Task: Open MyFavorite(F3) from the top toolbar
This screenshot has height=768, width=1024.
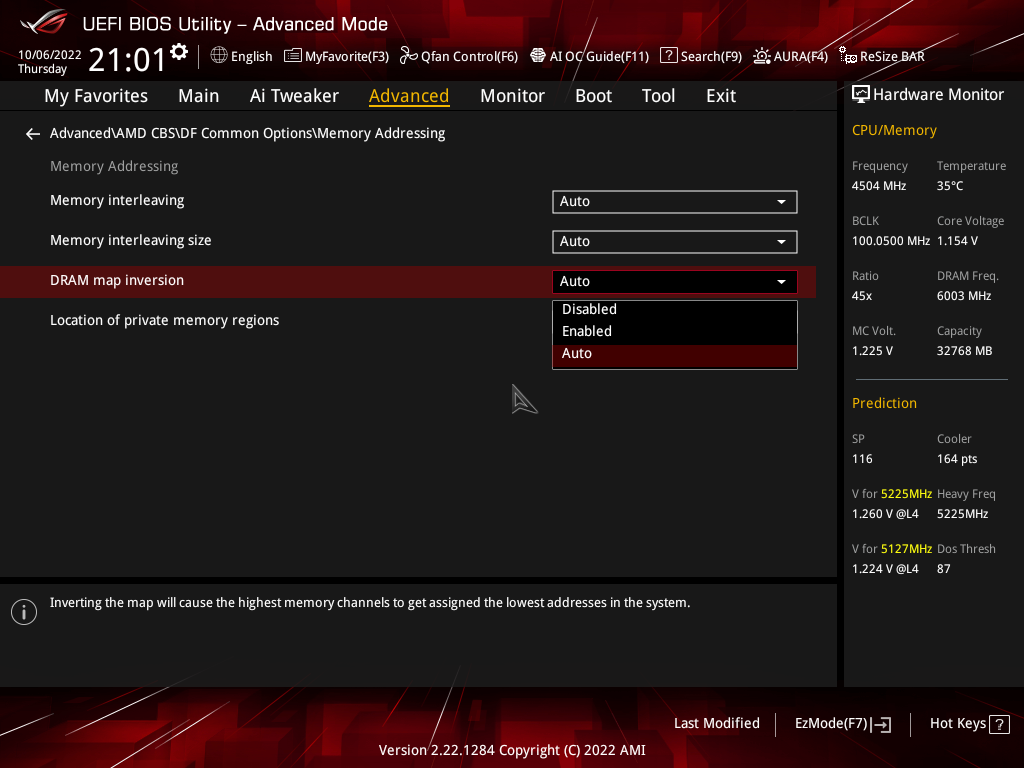Action: 336,56
